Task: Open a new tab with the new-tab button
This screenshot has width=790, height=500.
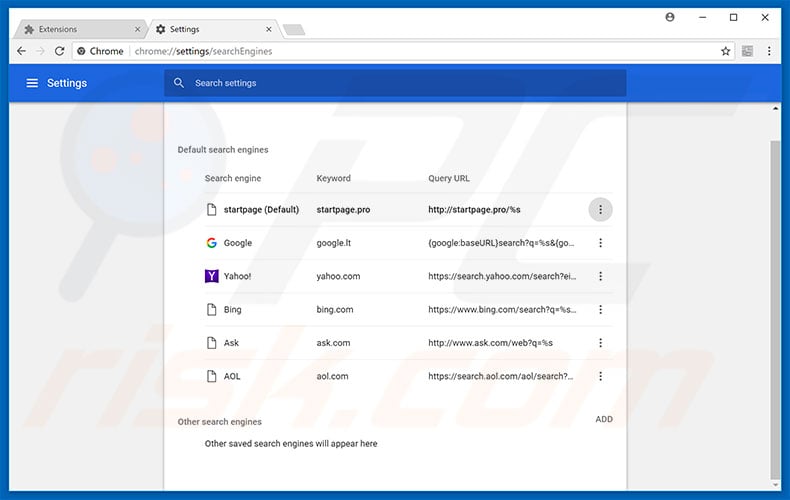Action: pyautogui.click(x=294, y=29)
